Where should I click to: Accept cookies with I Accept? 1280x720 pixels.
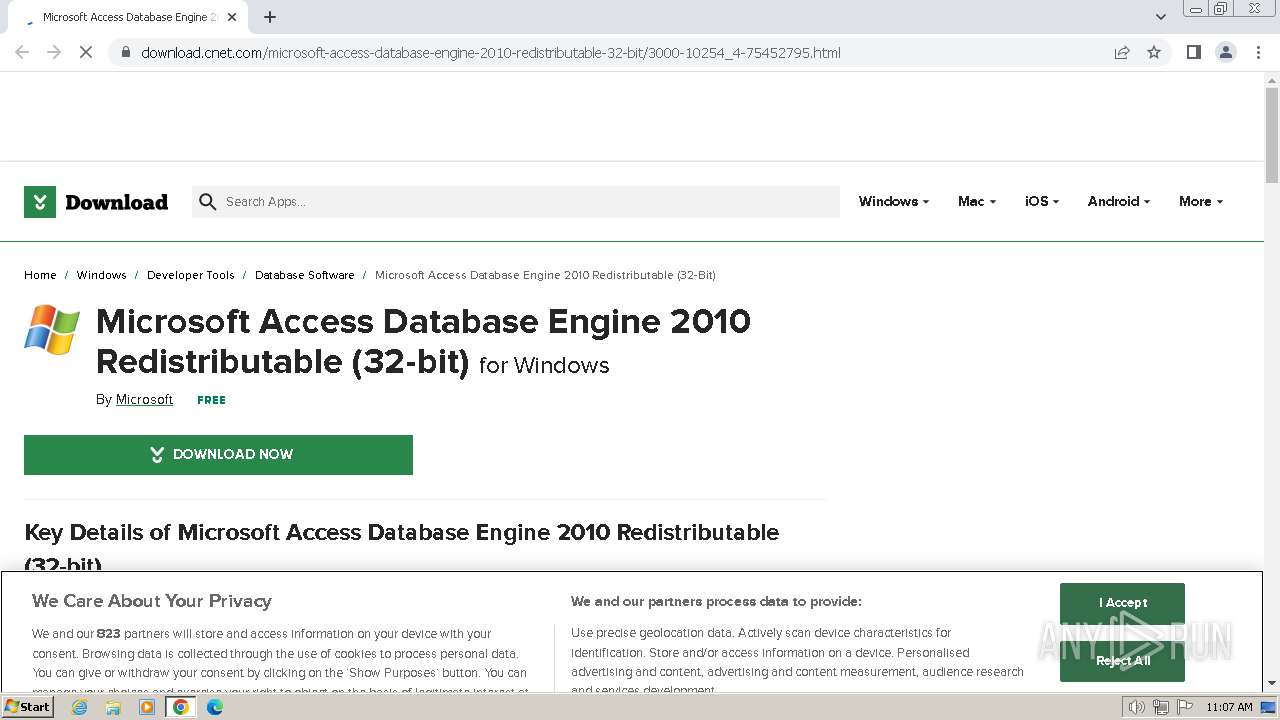1122,603
